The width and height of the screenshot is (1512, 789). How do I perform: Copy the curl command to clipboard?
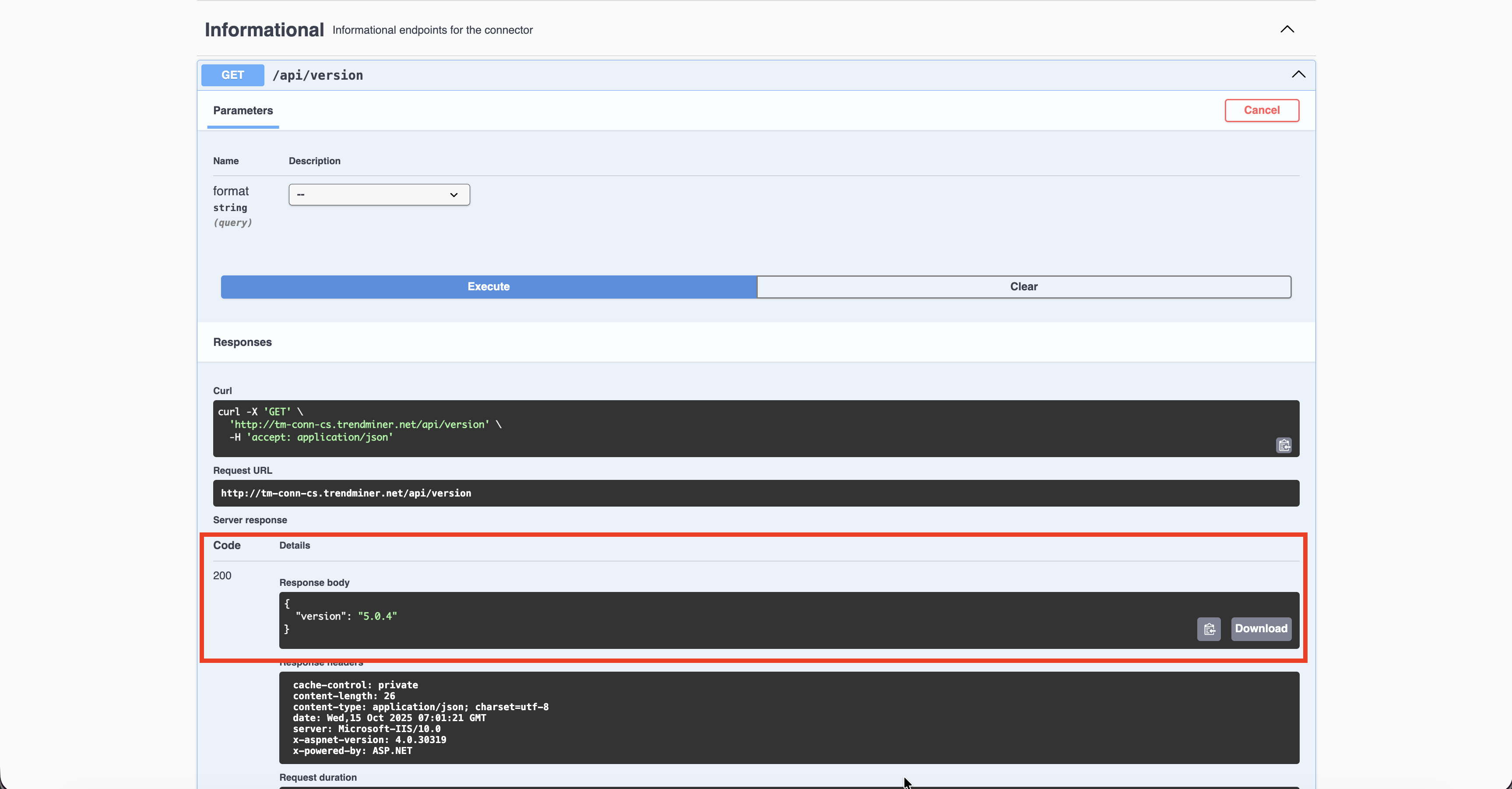[1283, 446]
